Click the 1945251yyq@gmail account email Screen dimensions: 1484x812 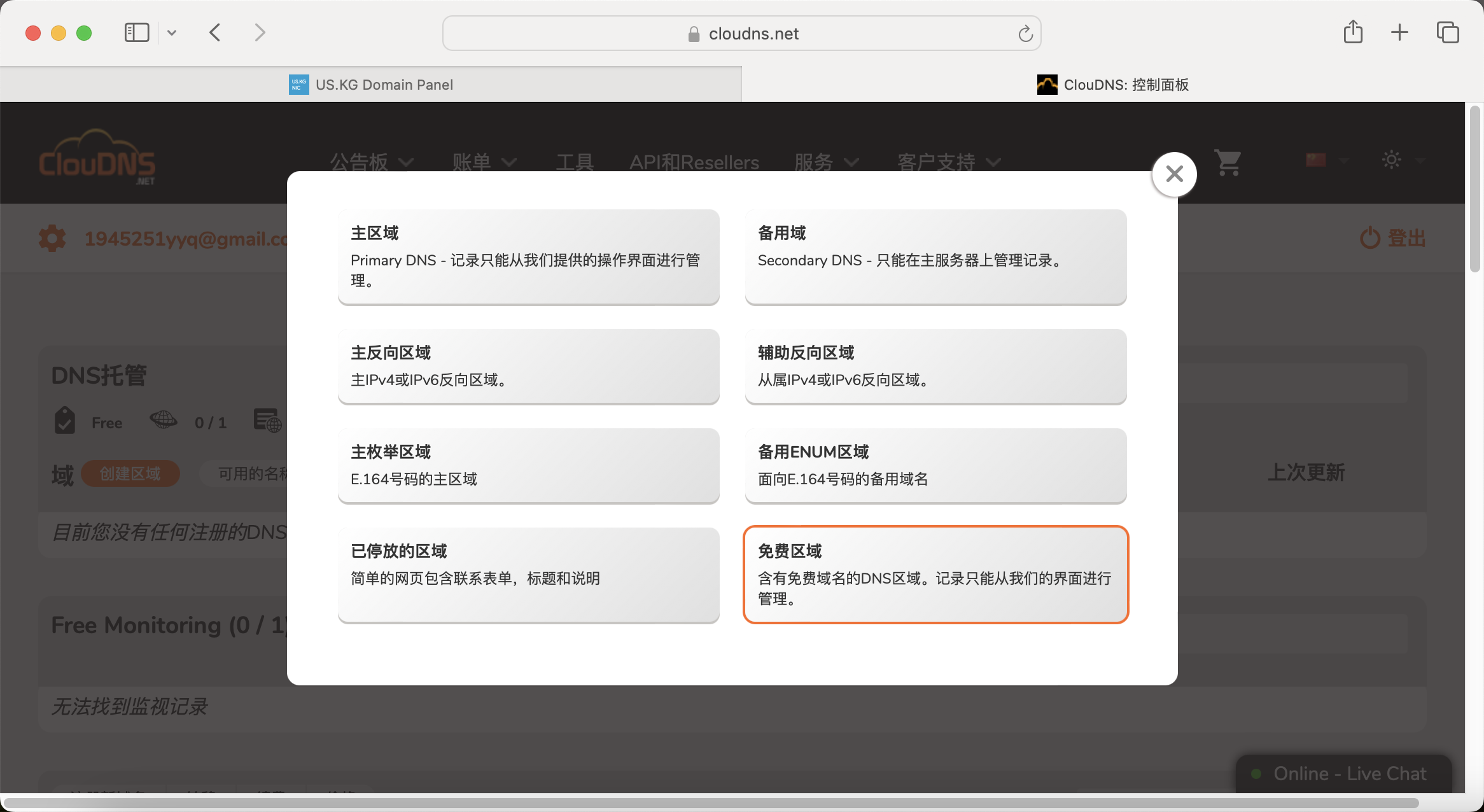pos(186,239)
